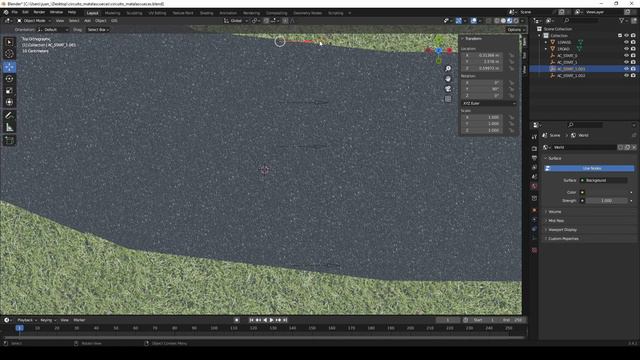Open the View Layer properties tab icon

(x=534, y=167)
